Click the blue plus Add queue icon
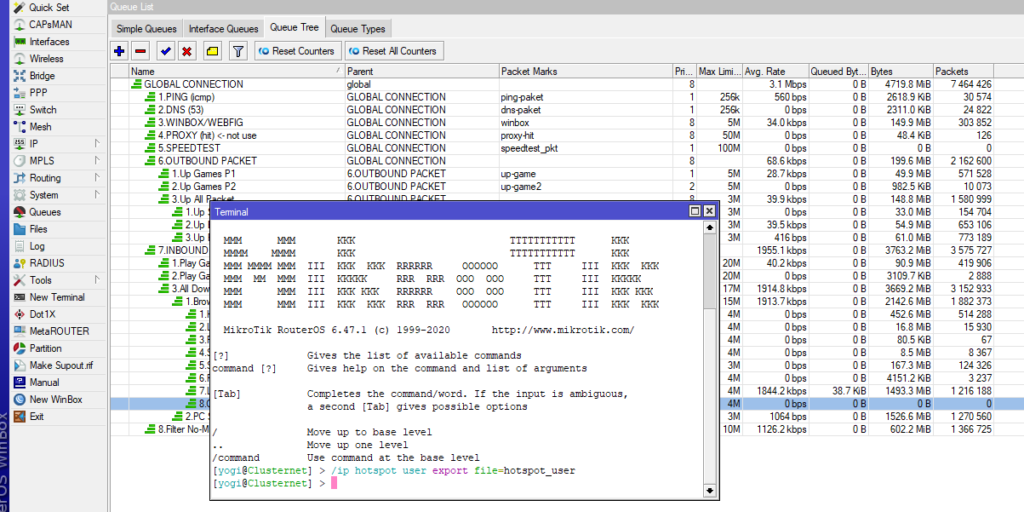Image resolution: width=1024 pixels, height=512 pixels. click(x=120, y=51)
